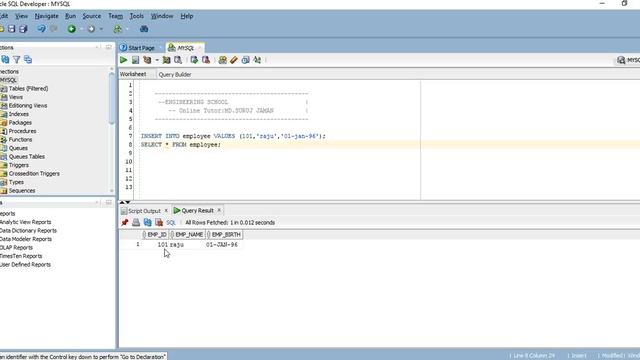Click the Clear eraser icon in worksheet toolbar
This screenshot has width=640, height=360.
(x=234, y=60)
